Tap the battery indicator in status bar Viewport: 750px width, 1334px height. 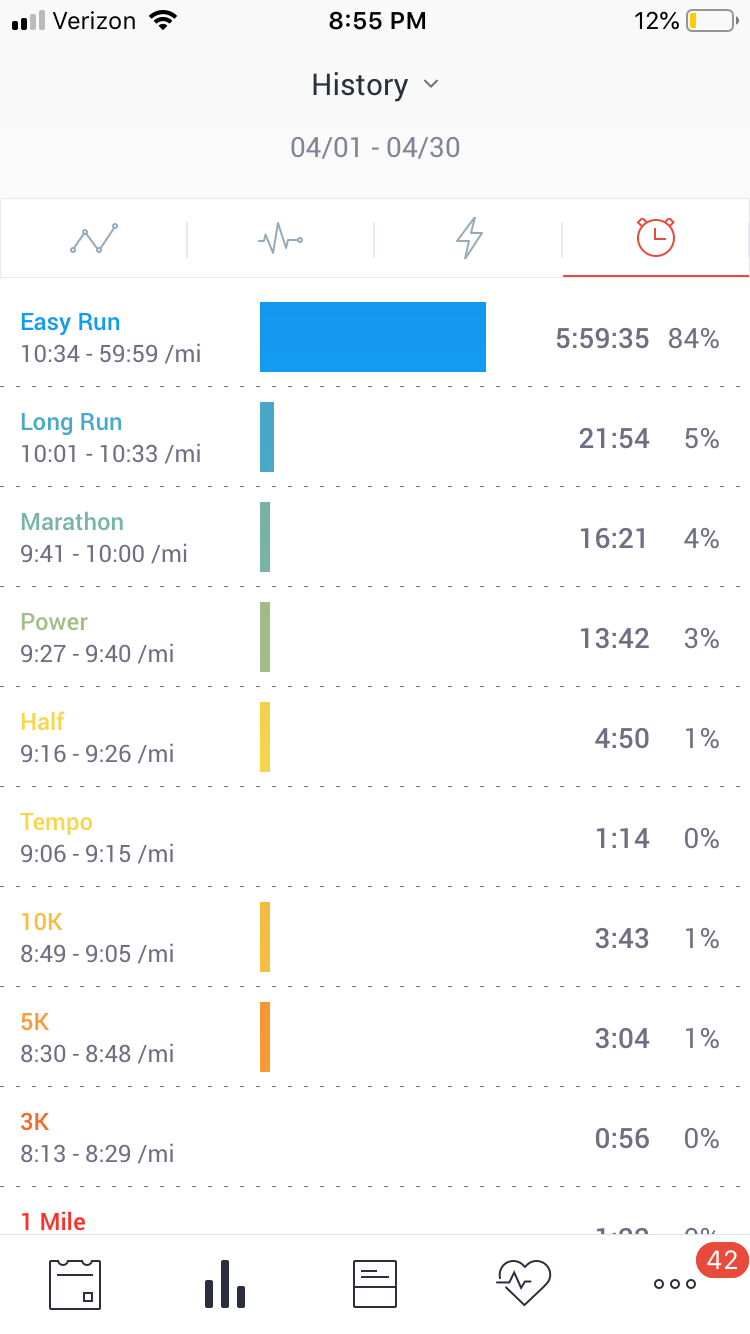click(x=709, y=21)
